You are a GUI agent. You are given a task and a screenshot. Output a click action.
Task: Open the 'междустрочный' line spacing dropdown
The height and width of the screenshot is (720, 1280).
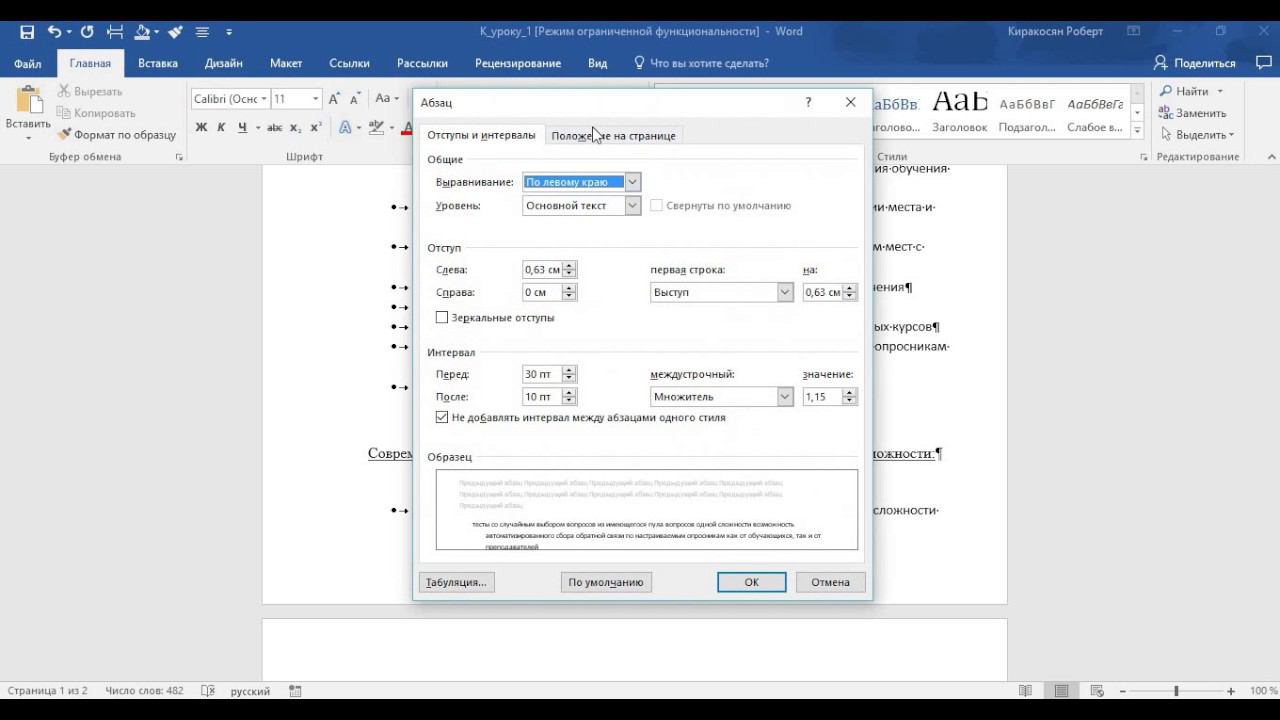pos(785,397)
